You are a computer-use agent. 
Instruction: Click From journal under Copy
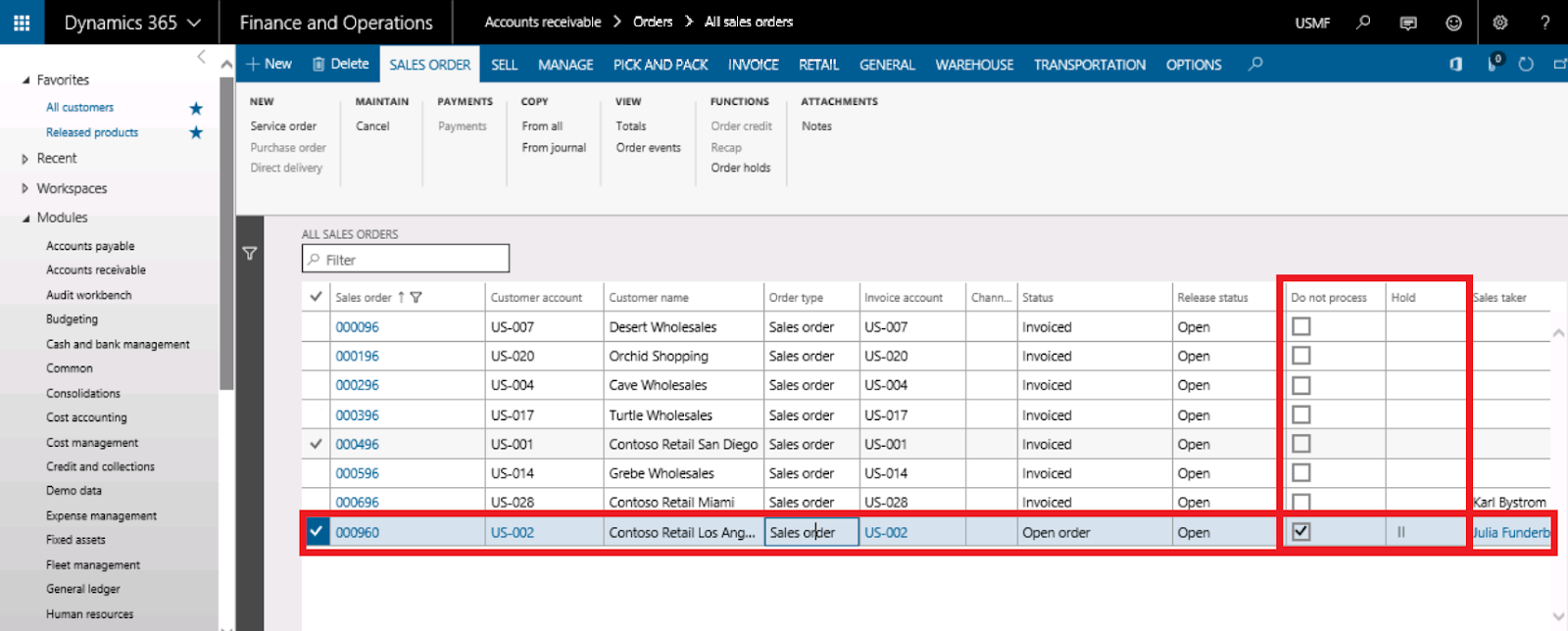554,148
